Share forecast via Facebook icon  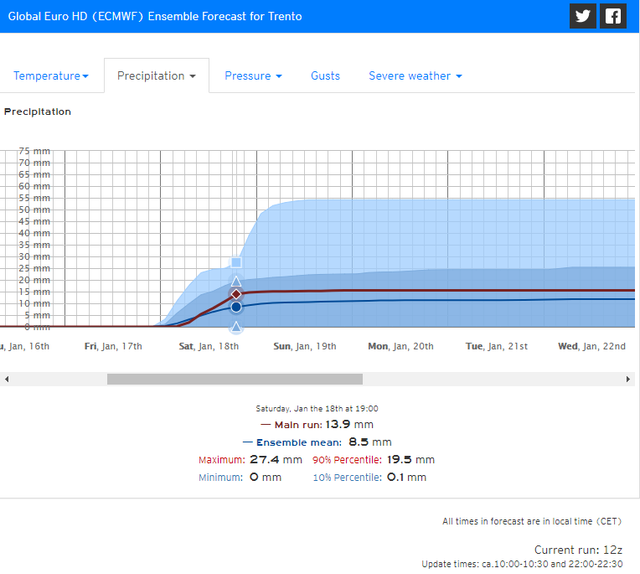point(613,16)
